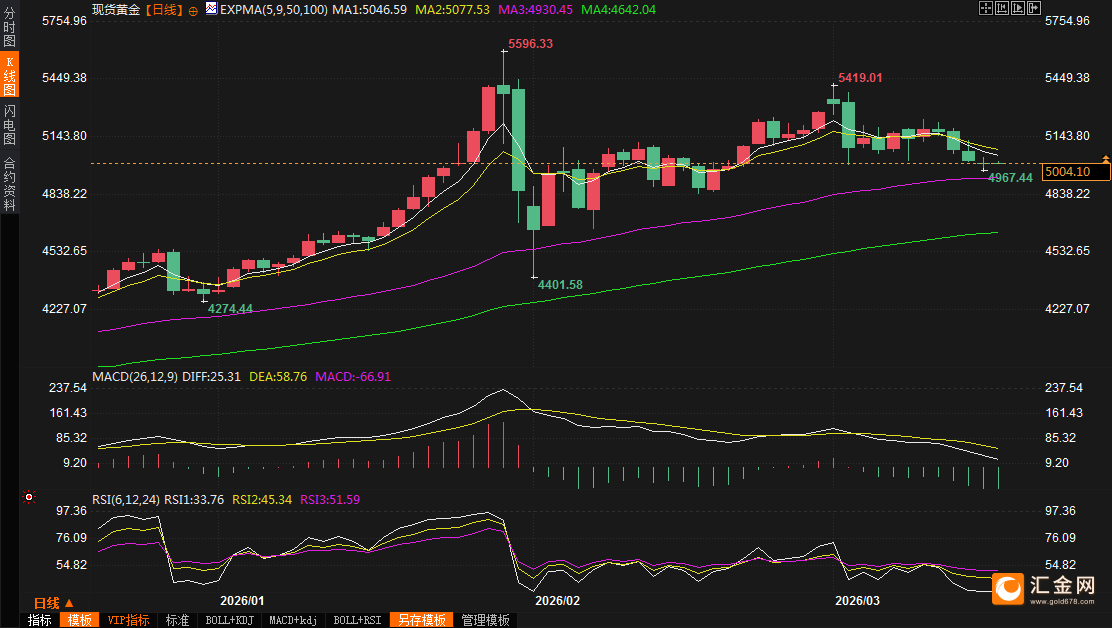This screenshot has height=628, width=1112.
Task: Open the EXPMA indicator chart icon
Action: pyautogui.click(x=211, y=9)
